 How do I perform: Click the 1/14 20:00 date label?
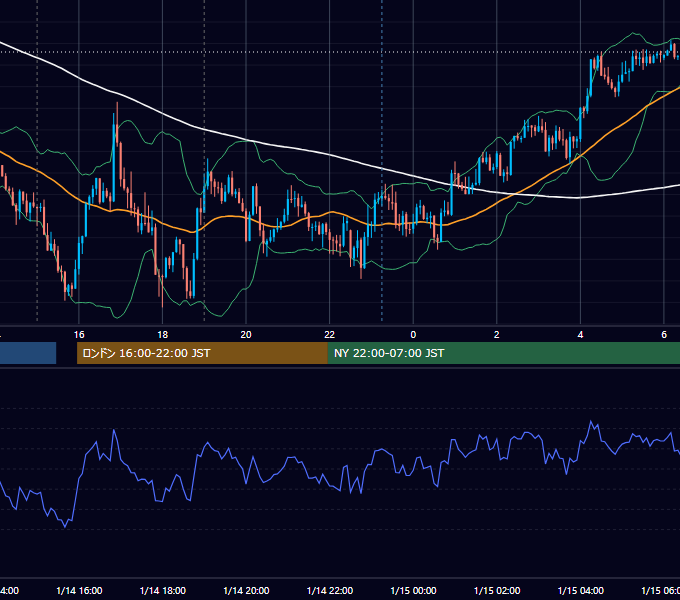(x=246, y=590)
